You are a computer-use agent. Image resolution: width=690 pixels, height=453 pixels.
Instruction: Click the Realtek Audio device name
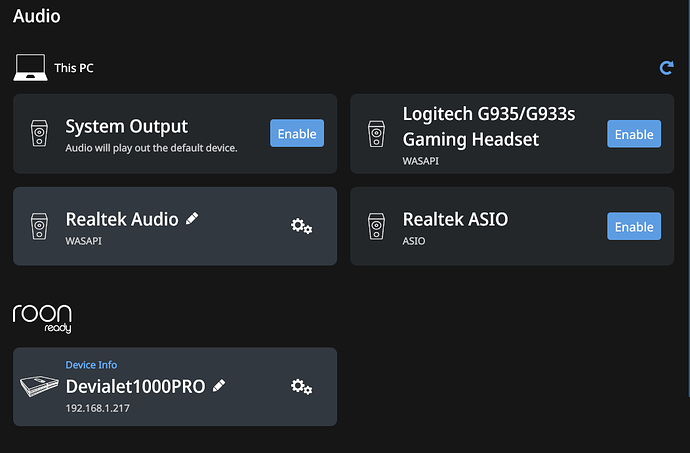[x=122, y=219]
